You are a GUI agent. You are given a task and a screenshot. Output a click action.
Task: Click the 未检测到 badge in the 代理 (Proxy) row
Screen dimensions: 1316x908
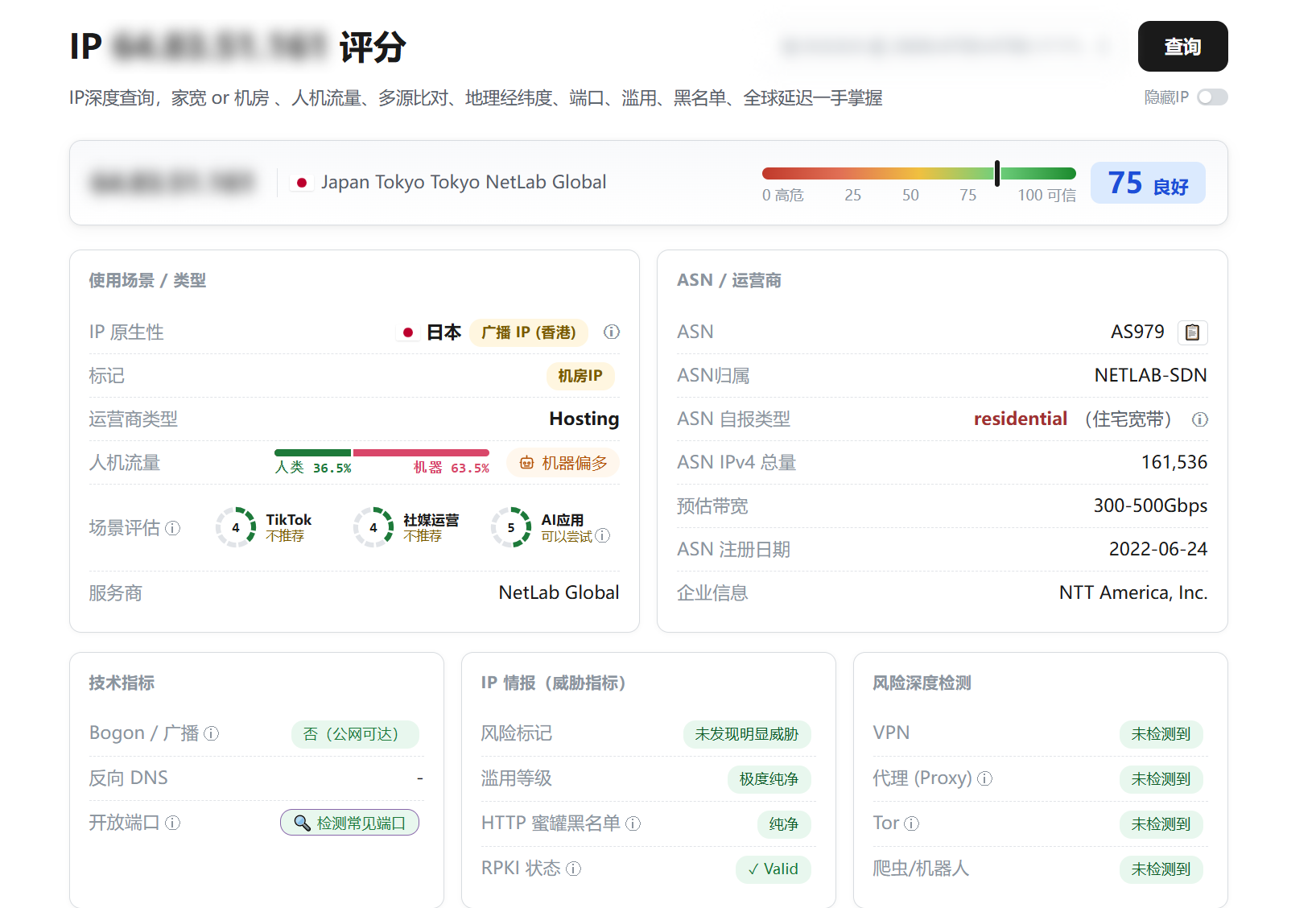(x=1161, y=779)
